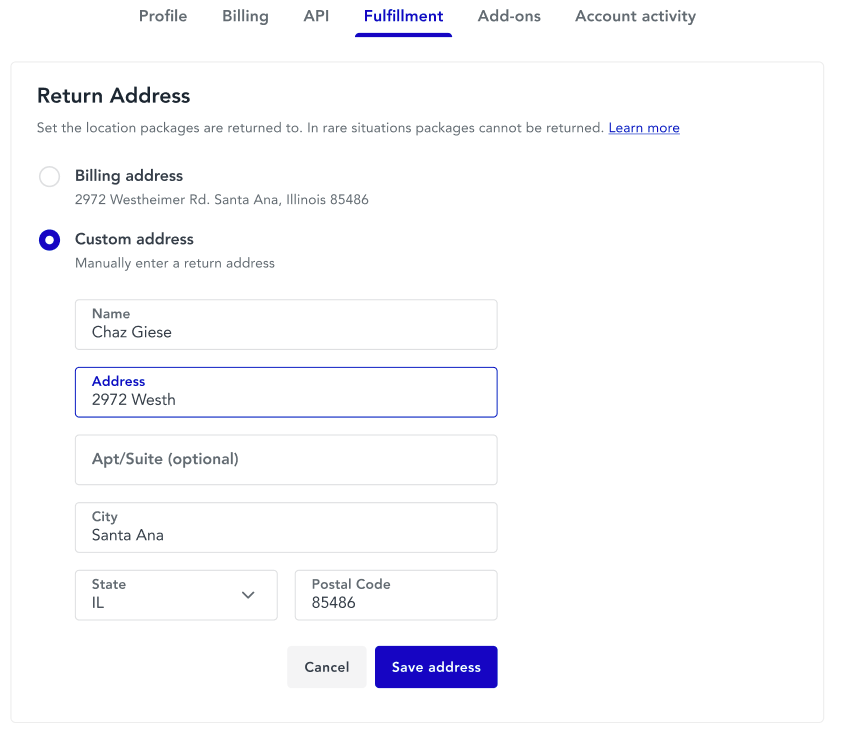
Task: Click the Postal Code field
Action: (395, 595)
